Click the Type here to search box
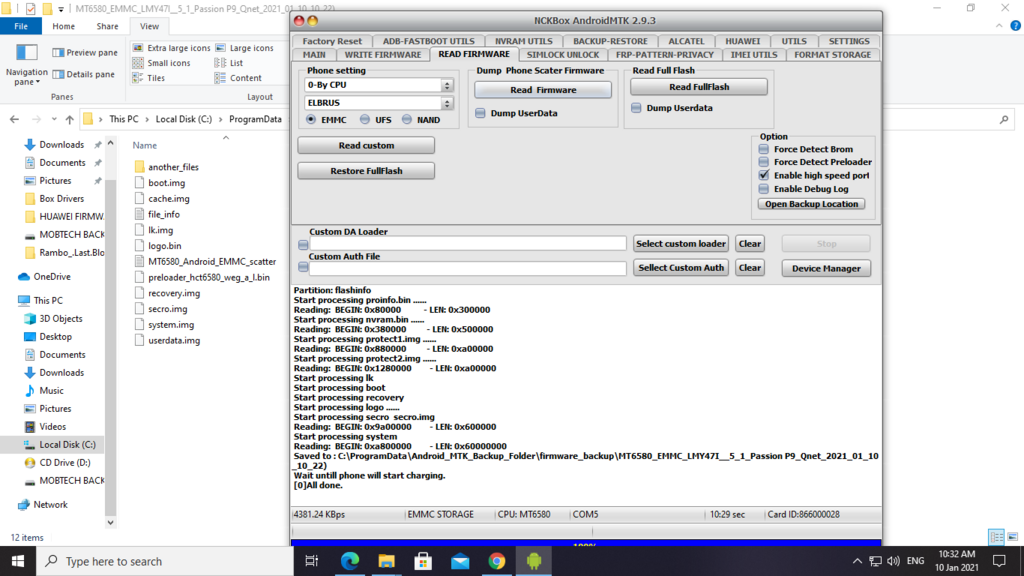The image size is (1024, 576). [165, 561]
